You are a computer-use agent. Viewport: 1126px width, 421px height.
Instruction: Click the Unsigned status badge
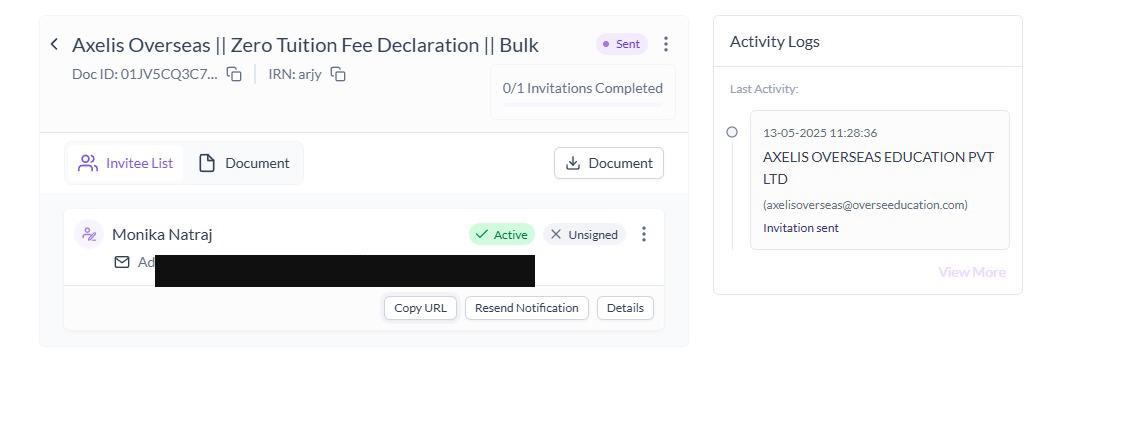pyautogui.click(x=585, y=234)
